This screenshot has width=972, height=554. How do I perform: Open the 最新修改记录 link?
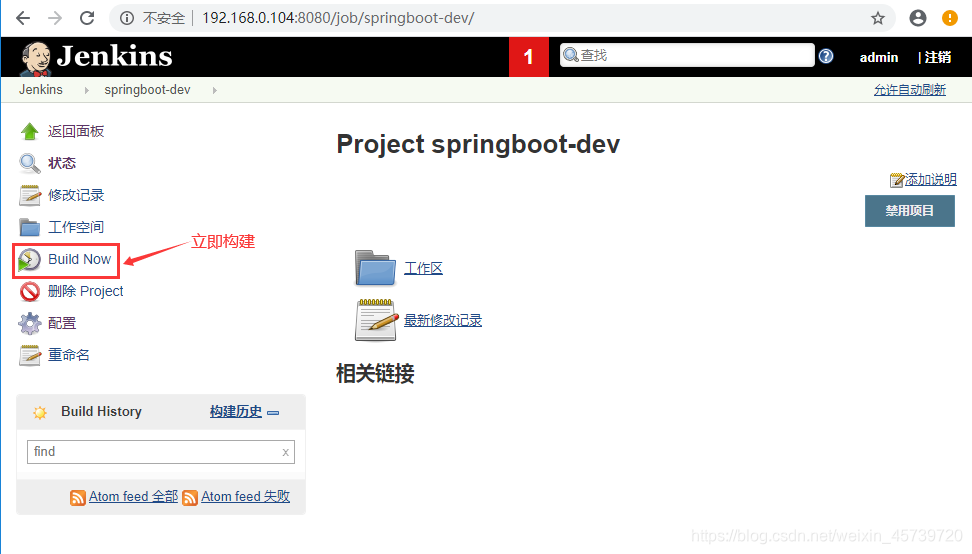tap(443, 320)
